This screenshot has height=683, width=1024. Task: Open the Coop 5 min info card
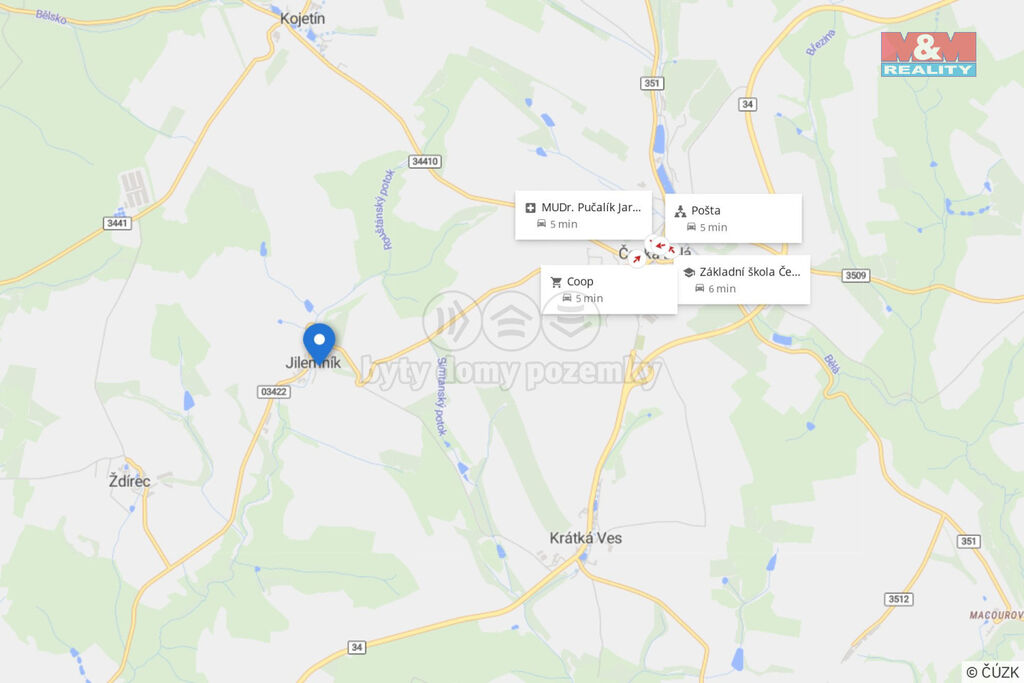click(609, 290)
